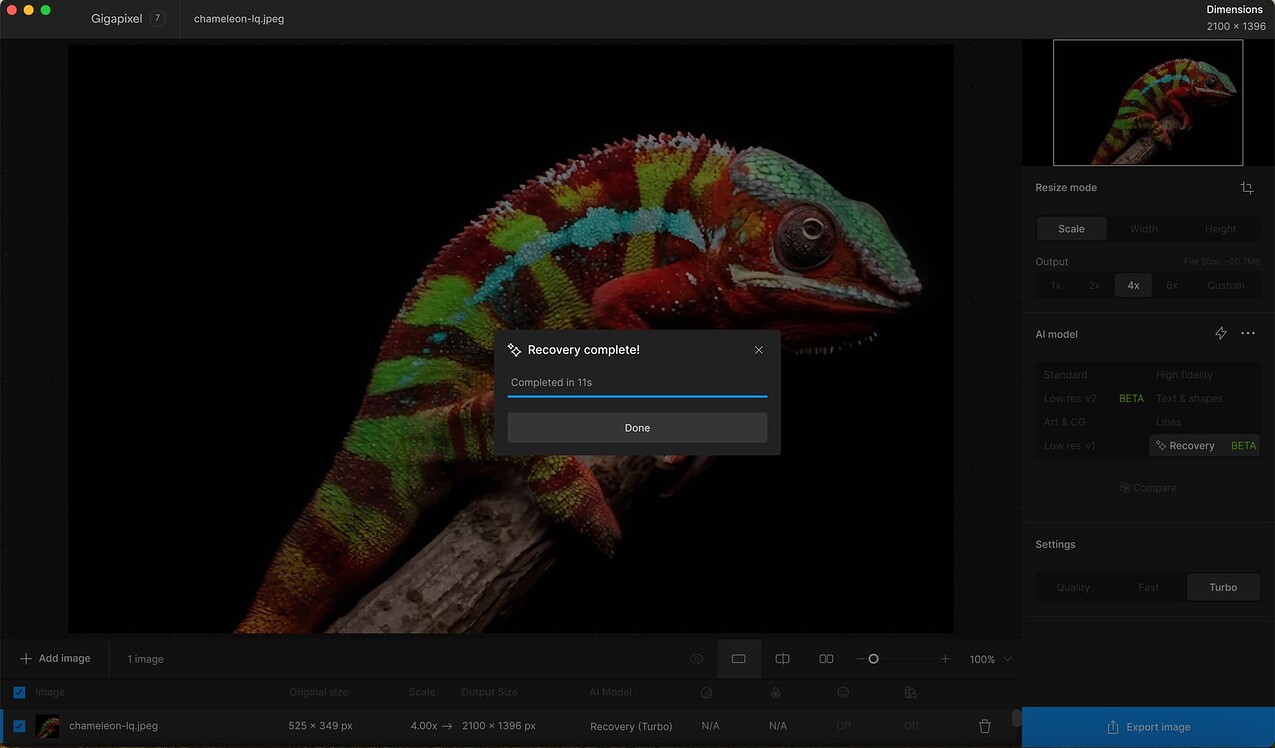This screenshot has width=1275, height=748.
Task: Open the three-dots AI model options menu
Action: [1248, 333]
